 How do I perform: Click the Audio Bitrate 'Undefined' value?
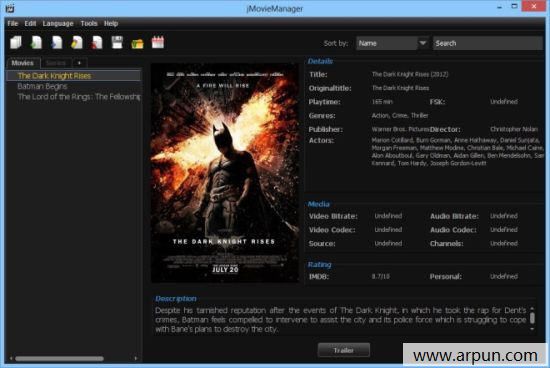coord(504,216)
